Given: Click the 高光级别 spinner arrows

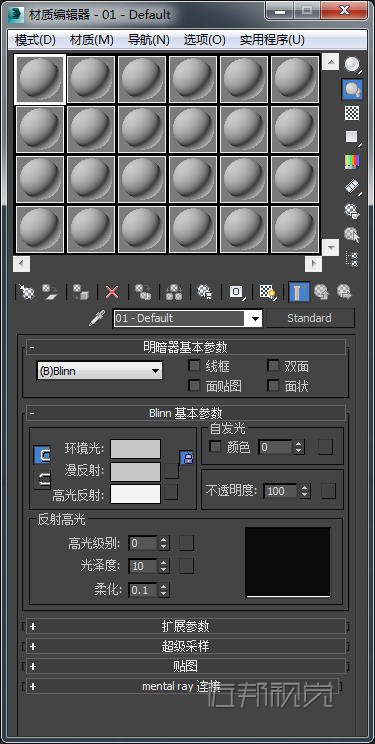Looking at the screenshot, I should pos(163,543).
